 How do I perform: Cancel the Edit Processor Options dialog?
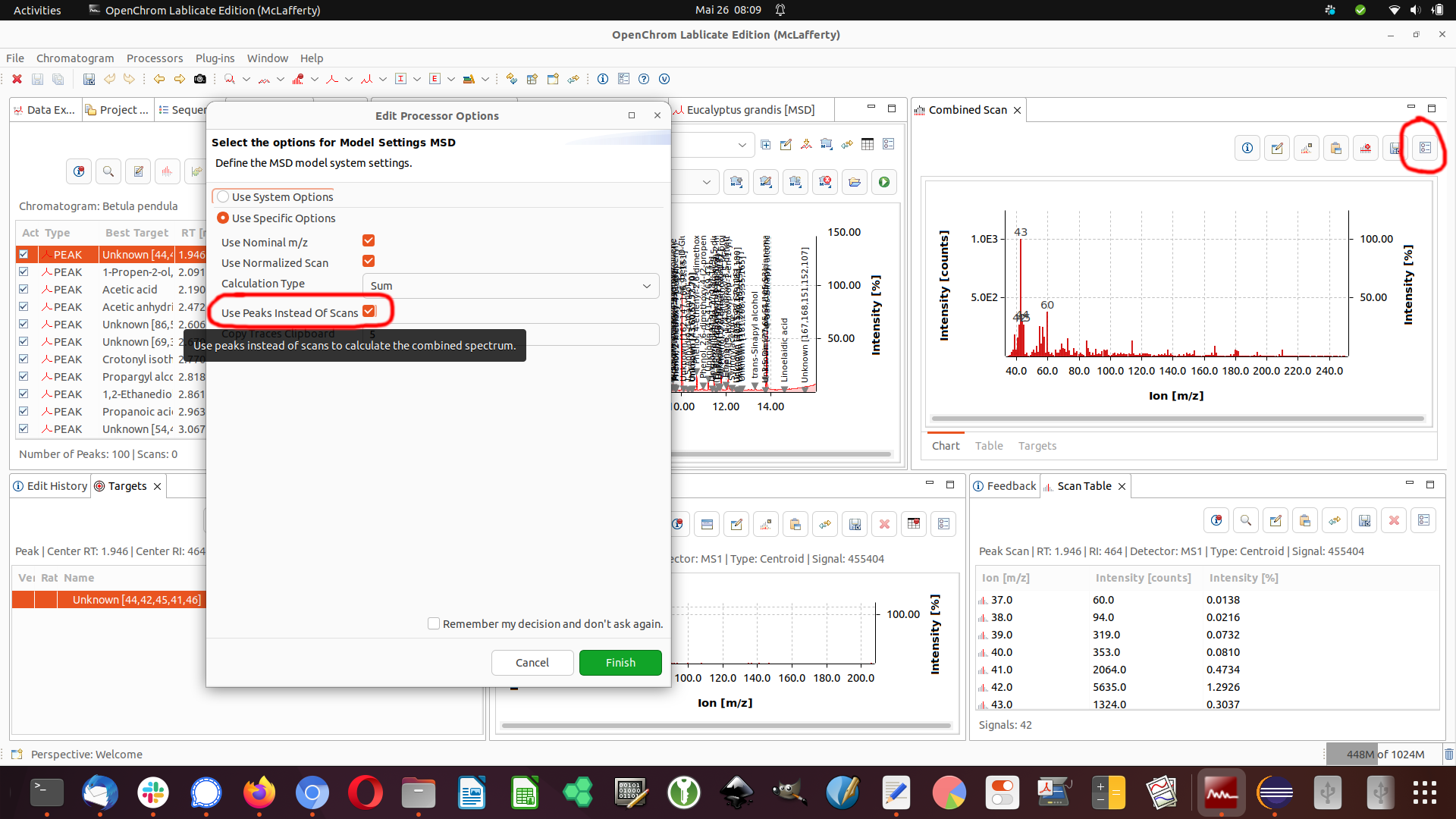[x=532, y=662]
